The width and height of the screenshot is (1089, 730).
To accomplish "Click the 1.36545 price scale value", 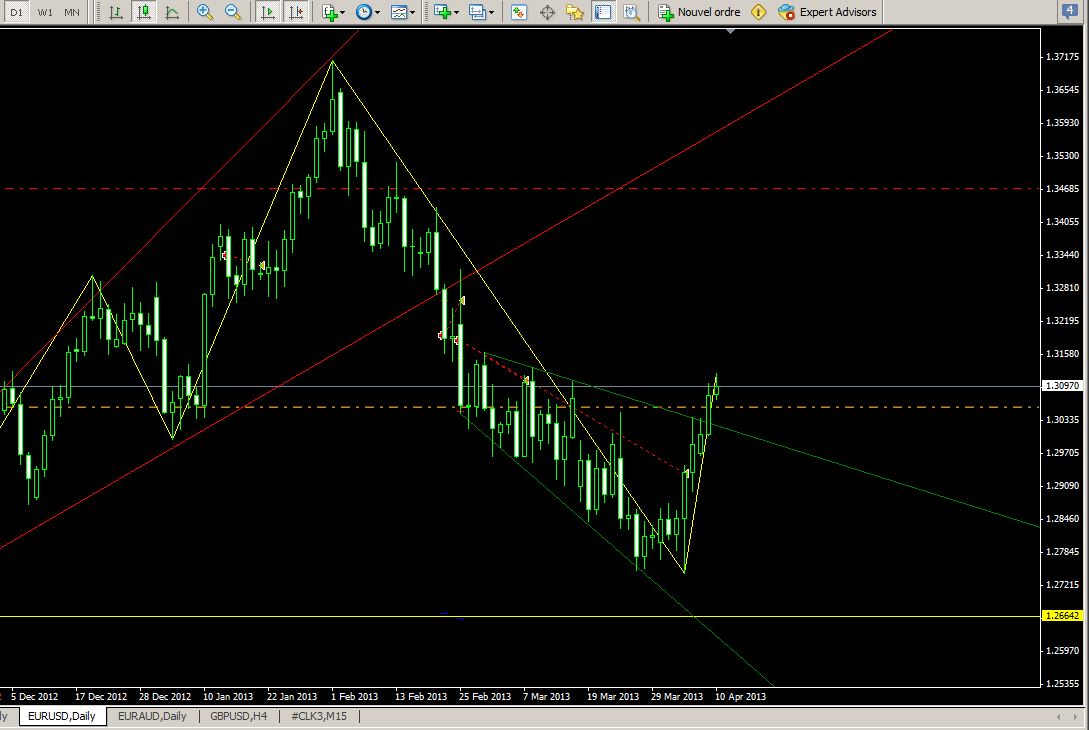I will (x=1063, y=90).
